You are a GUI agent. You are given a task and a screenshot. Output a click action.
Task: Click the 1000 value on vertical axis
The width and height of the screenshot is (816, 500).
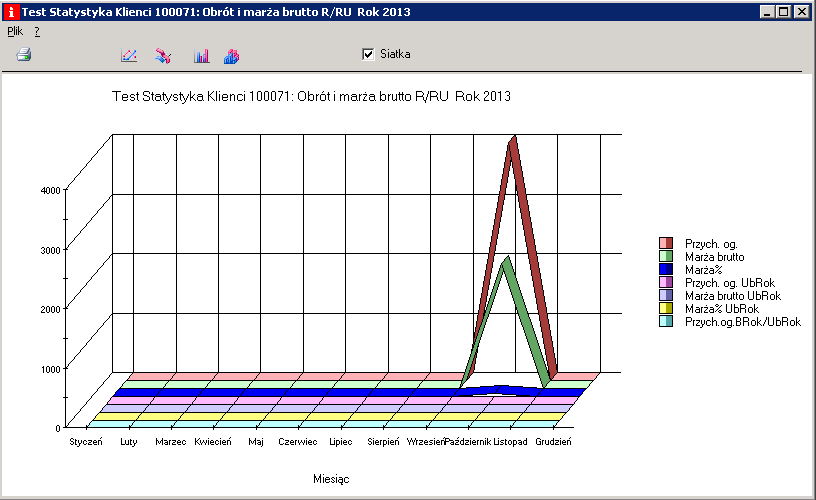click(50, 369)
